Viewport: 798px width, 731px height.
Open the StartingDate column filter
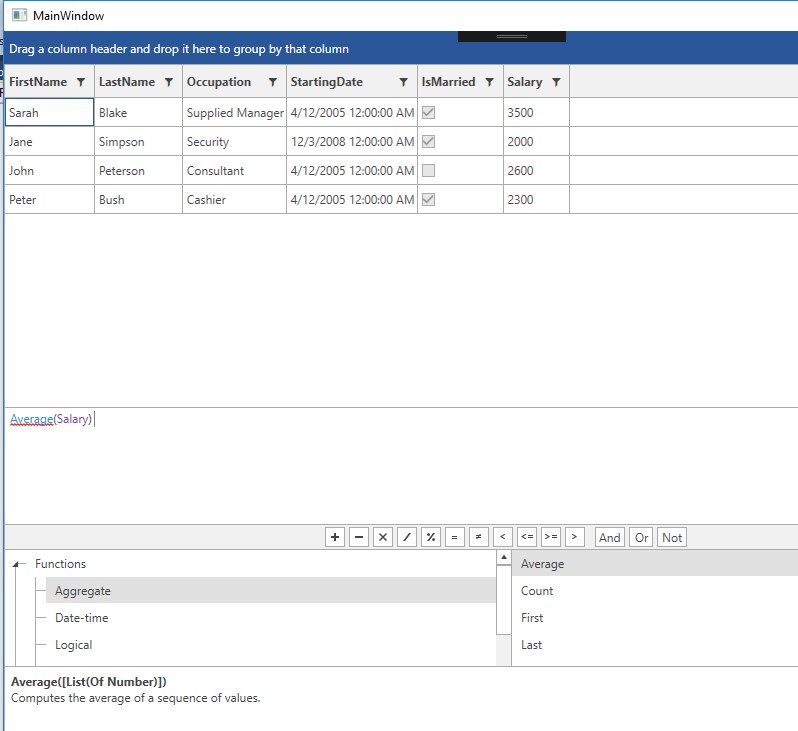click(404, 82)
